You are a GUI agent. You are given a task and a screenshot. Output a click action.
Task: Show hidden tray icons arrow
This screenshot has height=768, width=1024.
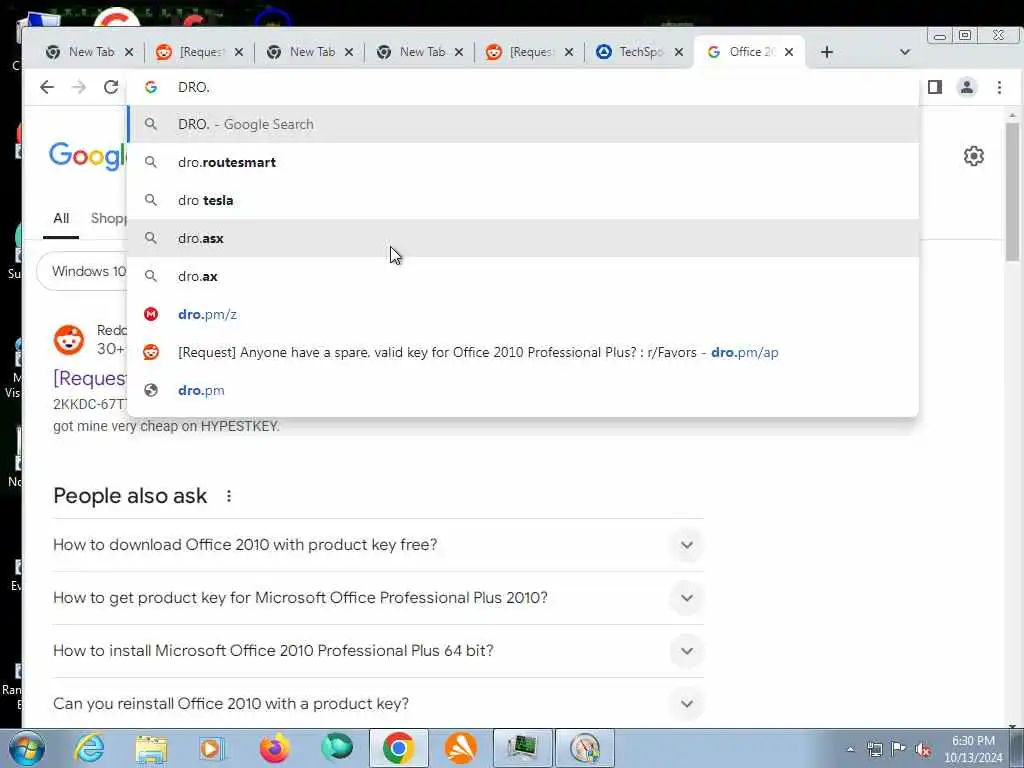click(x=850, y=750)
